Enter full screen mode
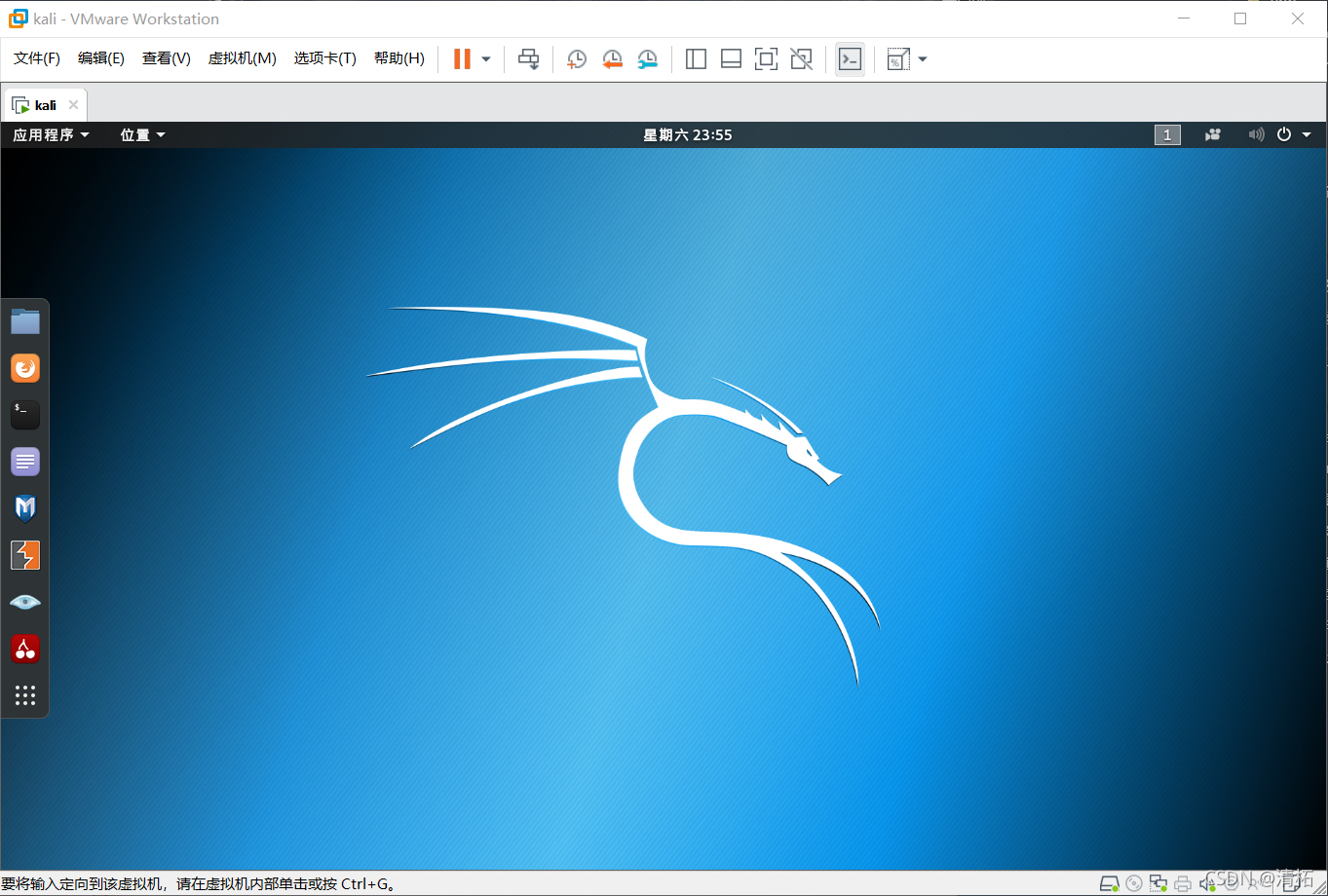Viewport: 1328px width, 896px height. pyautogui.click(x=766, y=59)
